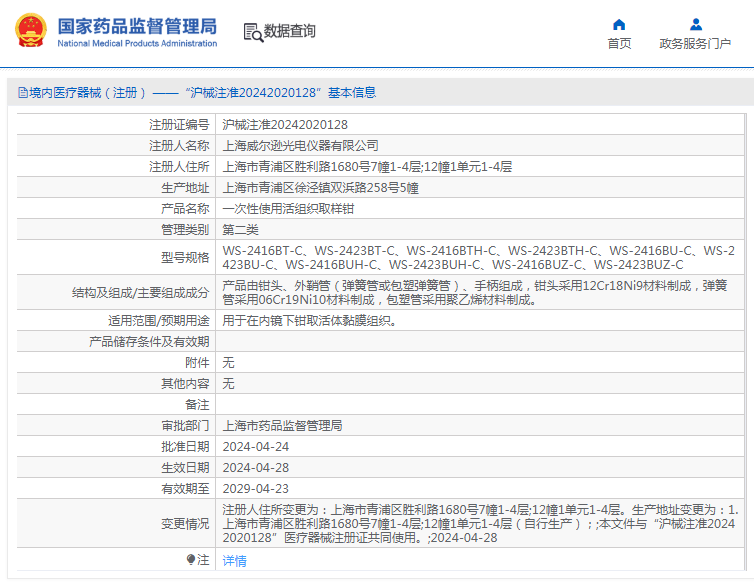Screen dimensions: 754x584
Task: Click the 型号规格 model list value
Action: pos(478,257)
